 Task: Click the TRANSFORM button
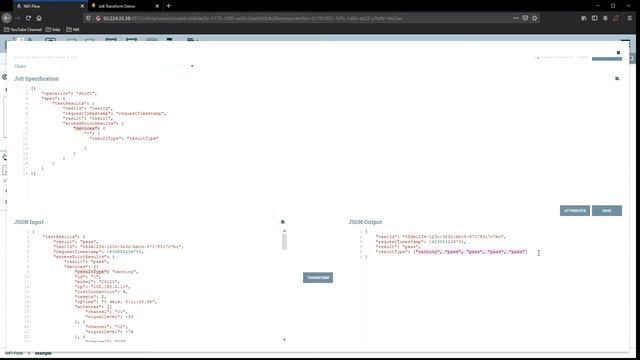click(318, 278)
